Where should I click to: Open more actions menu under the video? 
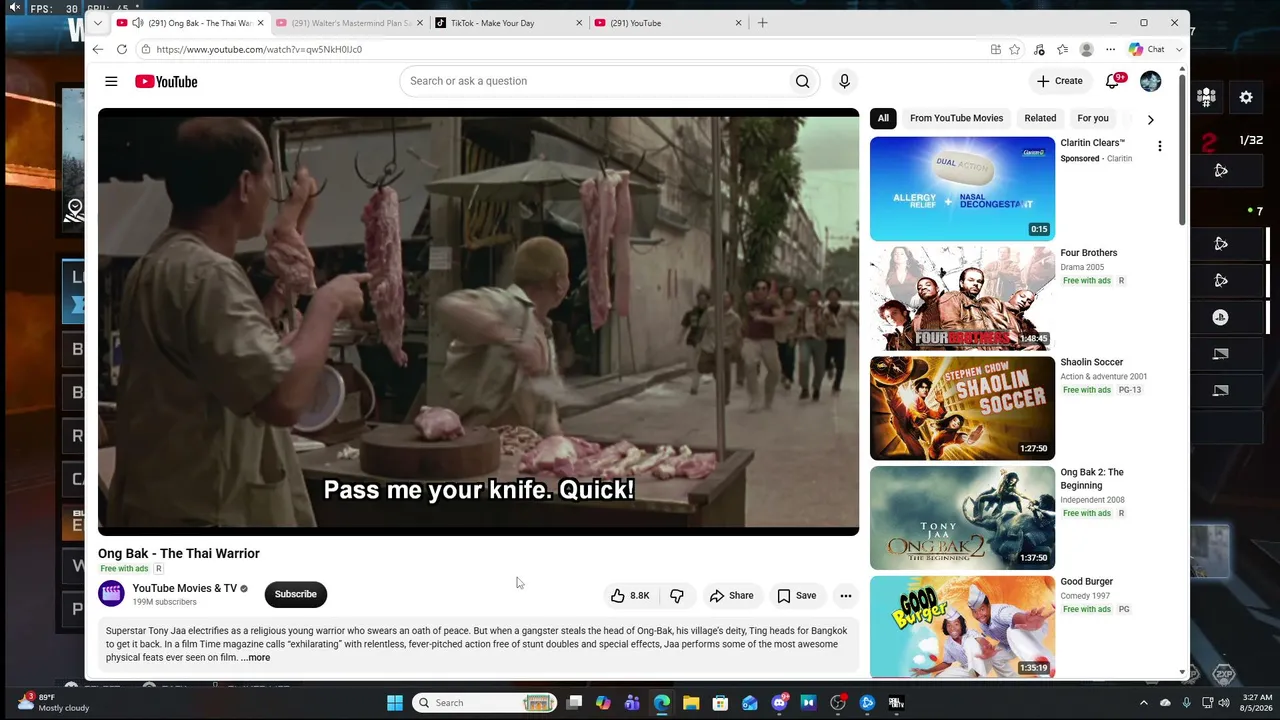(846, 596)
